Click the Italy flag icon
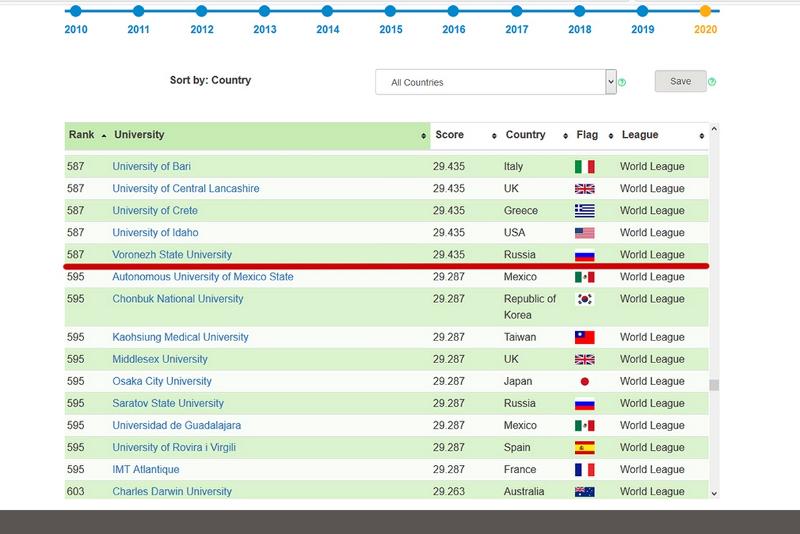The width and height of the screenshot is (800, 534). (x=584, y=167)
